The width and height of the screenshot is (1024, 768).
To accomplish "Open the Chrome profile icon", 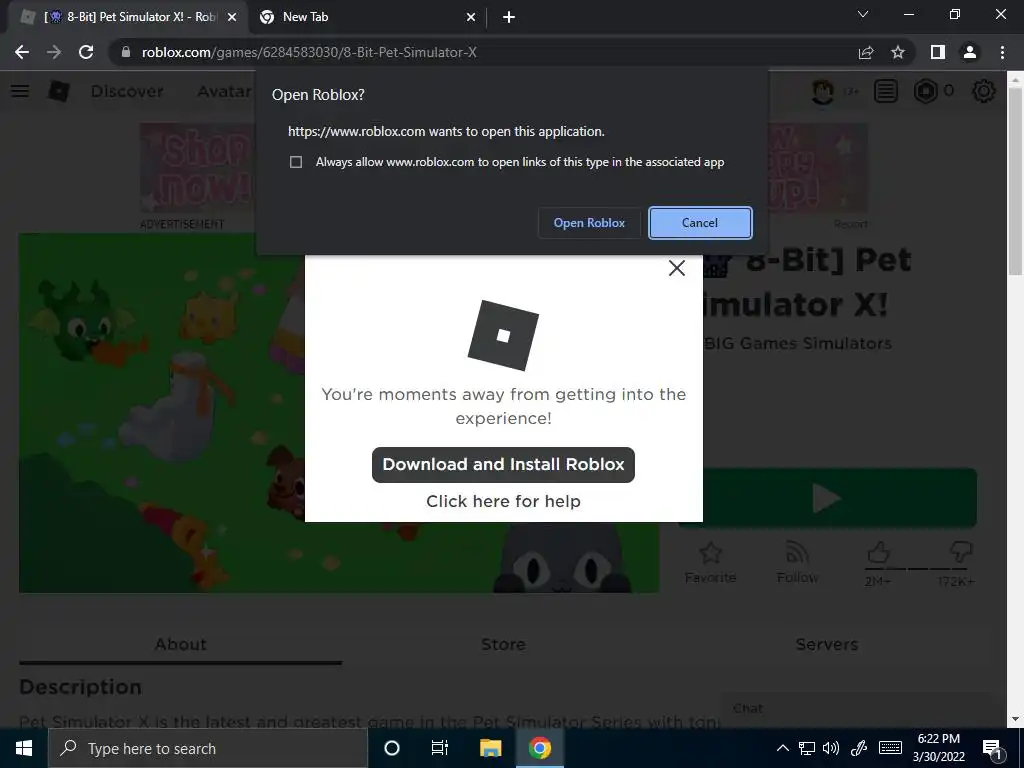I will (970, 52).
